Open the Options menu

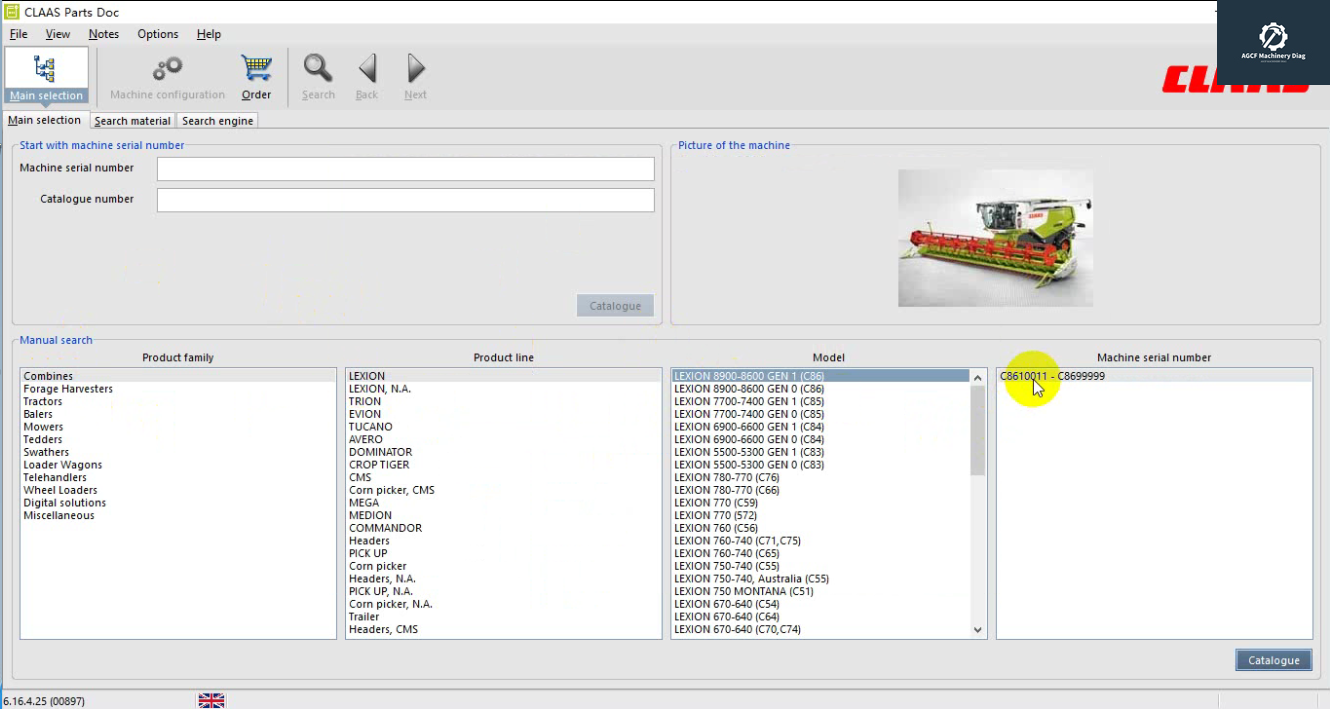coord(157,33)
